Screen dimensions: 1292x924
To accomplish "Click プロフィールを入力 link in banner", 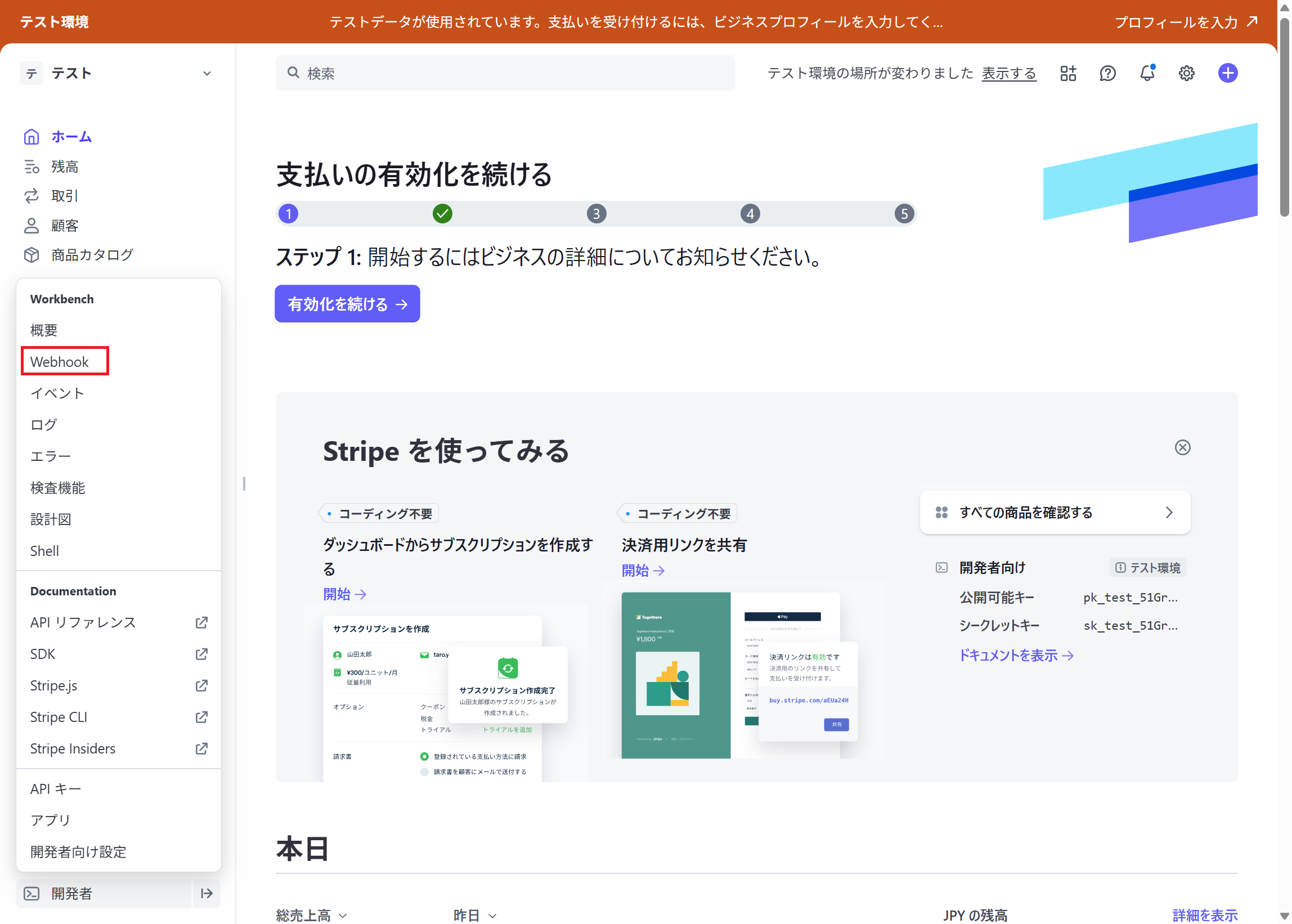I will coord(1186,21).
